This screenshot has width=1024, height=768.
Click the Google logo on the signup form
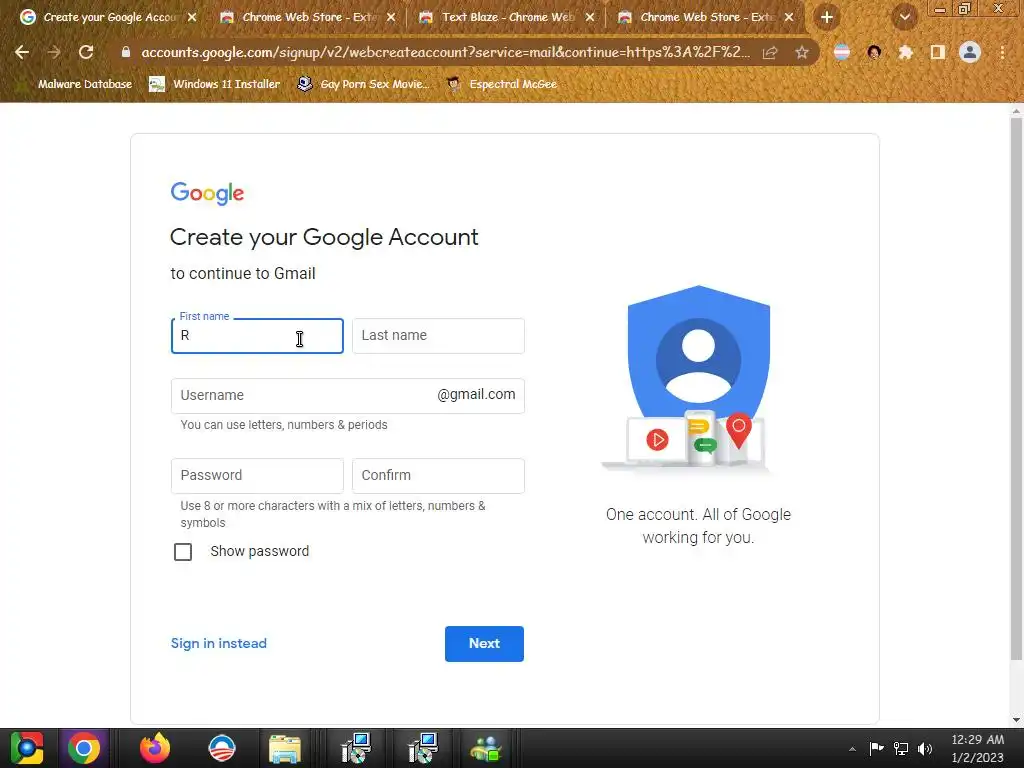[207, 193]
